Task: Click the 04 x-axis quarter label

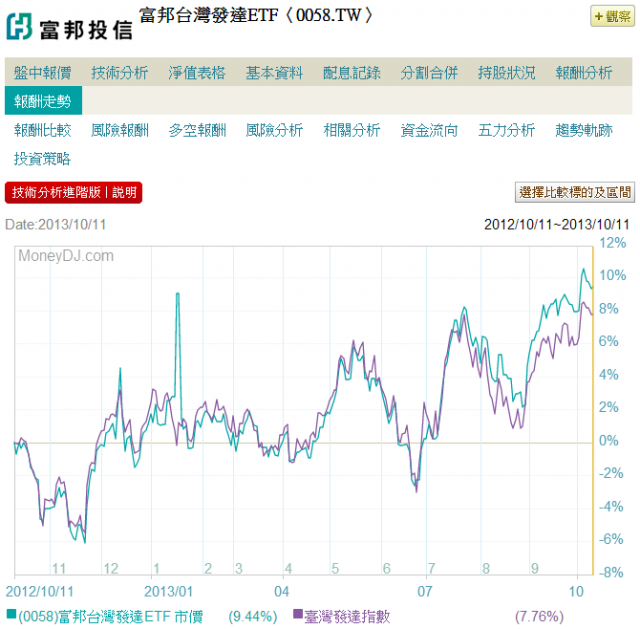Action: tap(282, 591)
